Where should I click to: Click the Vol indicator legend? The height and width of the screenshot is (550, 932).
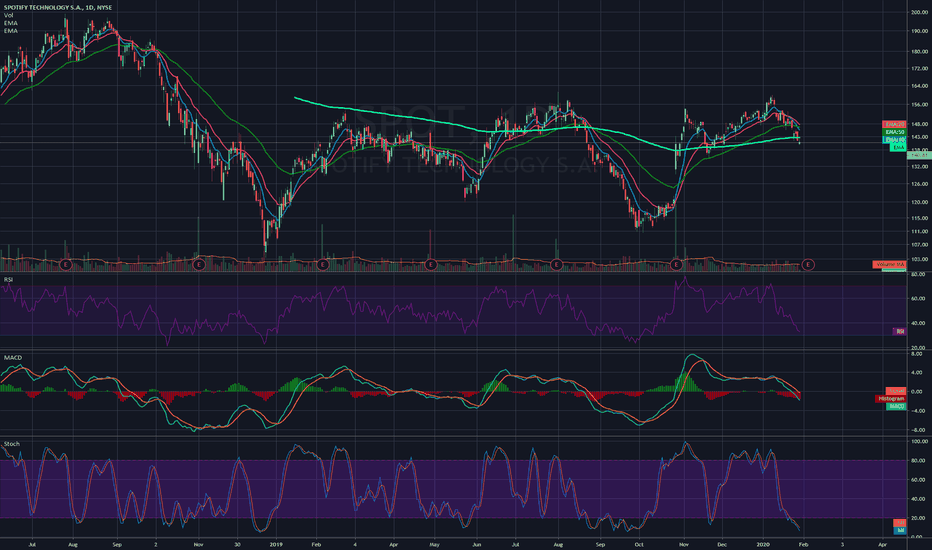(8, 15)
